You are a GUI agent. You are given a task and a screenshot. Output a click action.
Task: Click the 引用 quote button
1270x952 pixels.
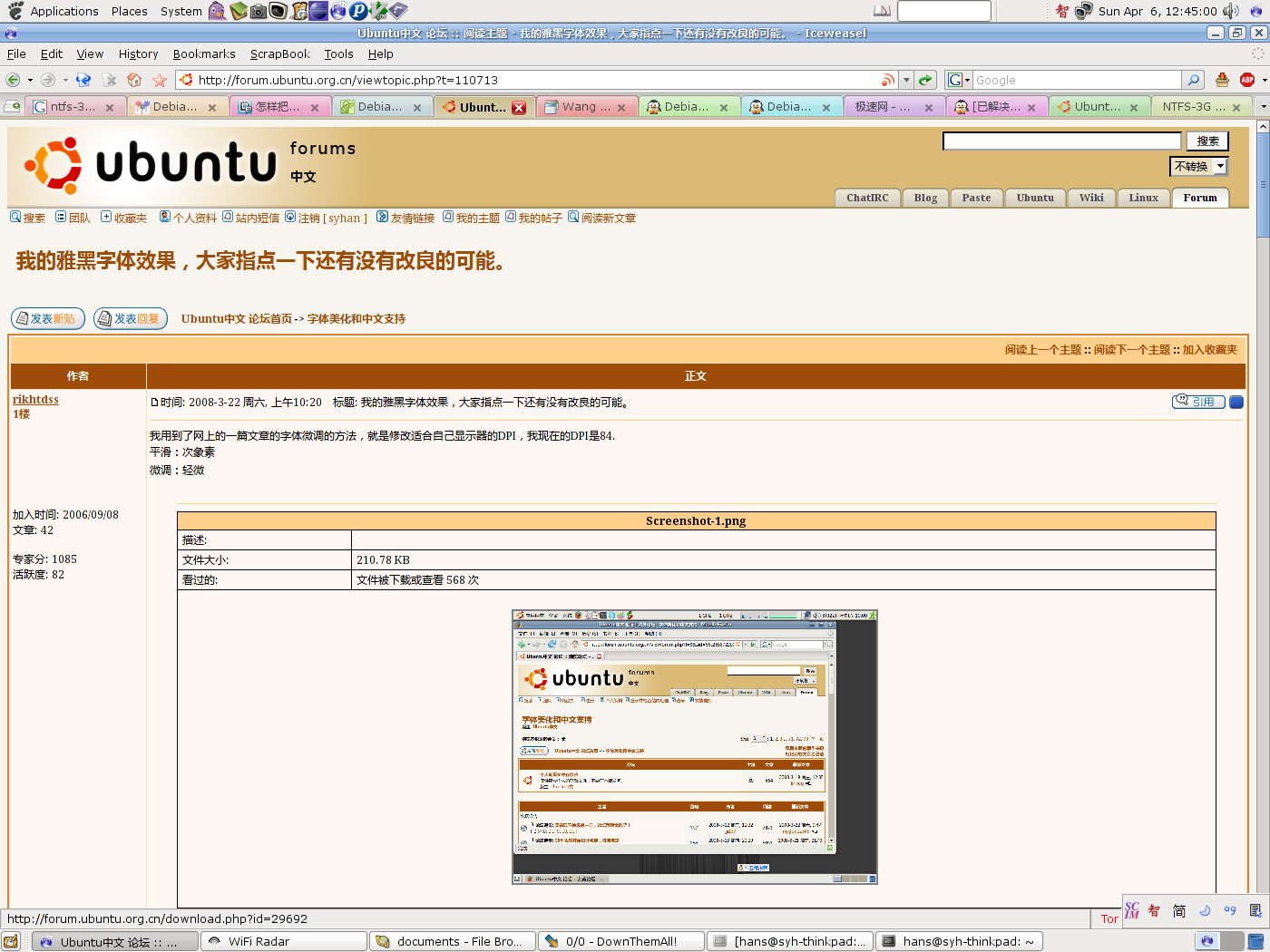tap(1198, 402)
